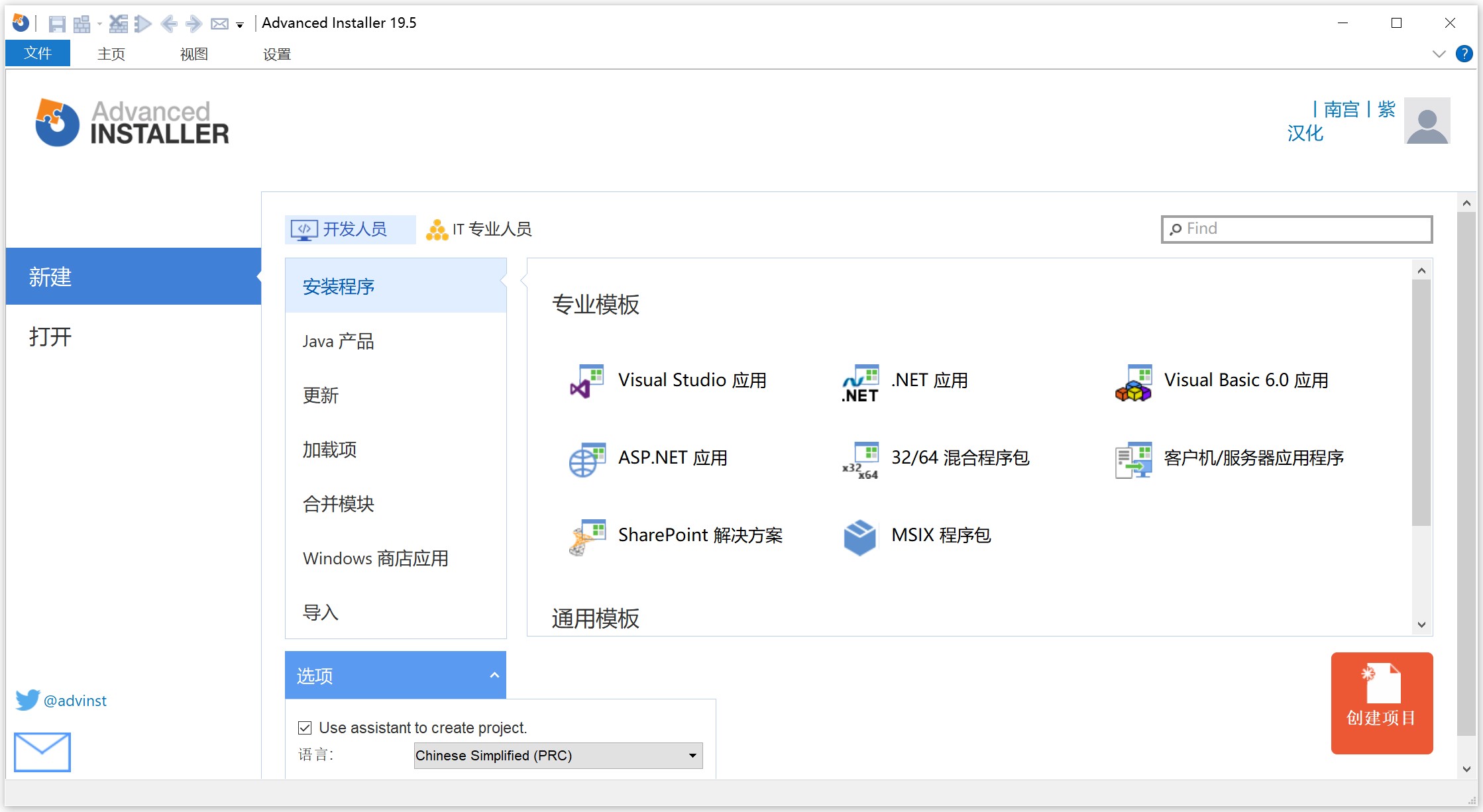Click outer page scrollbar down arrow
This screenshot has height=812, width=1483.
[1466, 769]
